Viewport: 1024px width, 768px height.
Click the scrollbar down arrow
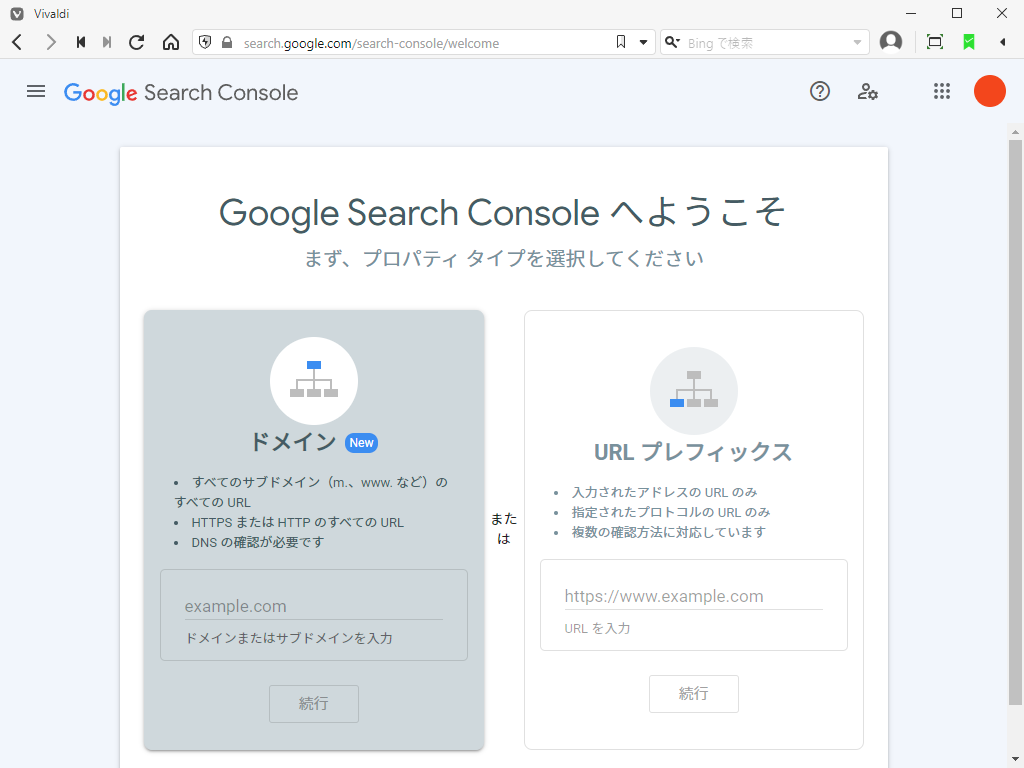(1015, 760)
